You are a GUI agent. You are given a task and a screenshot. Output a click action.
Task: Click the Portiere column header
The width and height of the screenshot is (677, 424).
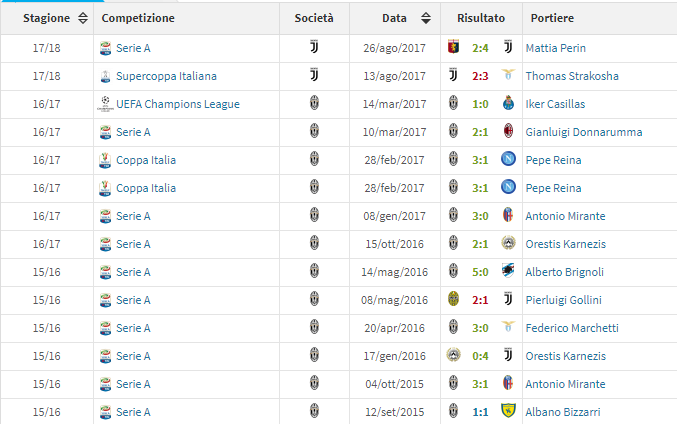552,18
